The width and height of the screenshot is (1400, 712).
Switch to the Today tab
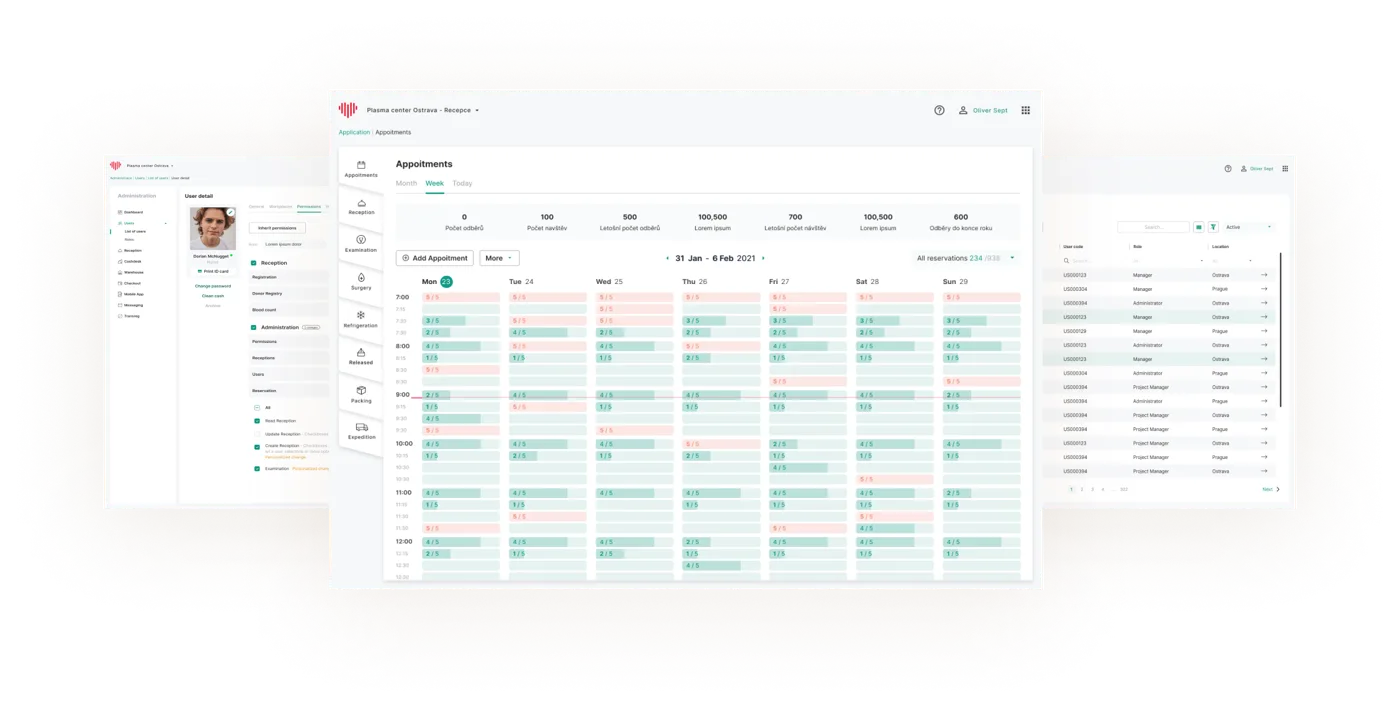(462, 183)
